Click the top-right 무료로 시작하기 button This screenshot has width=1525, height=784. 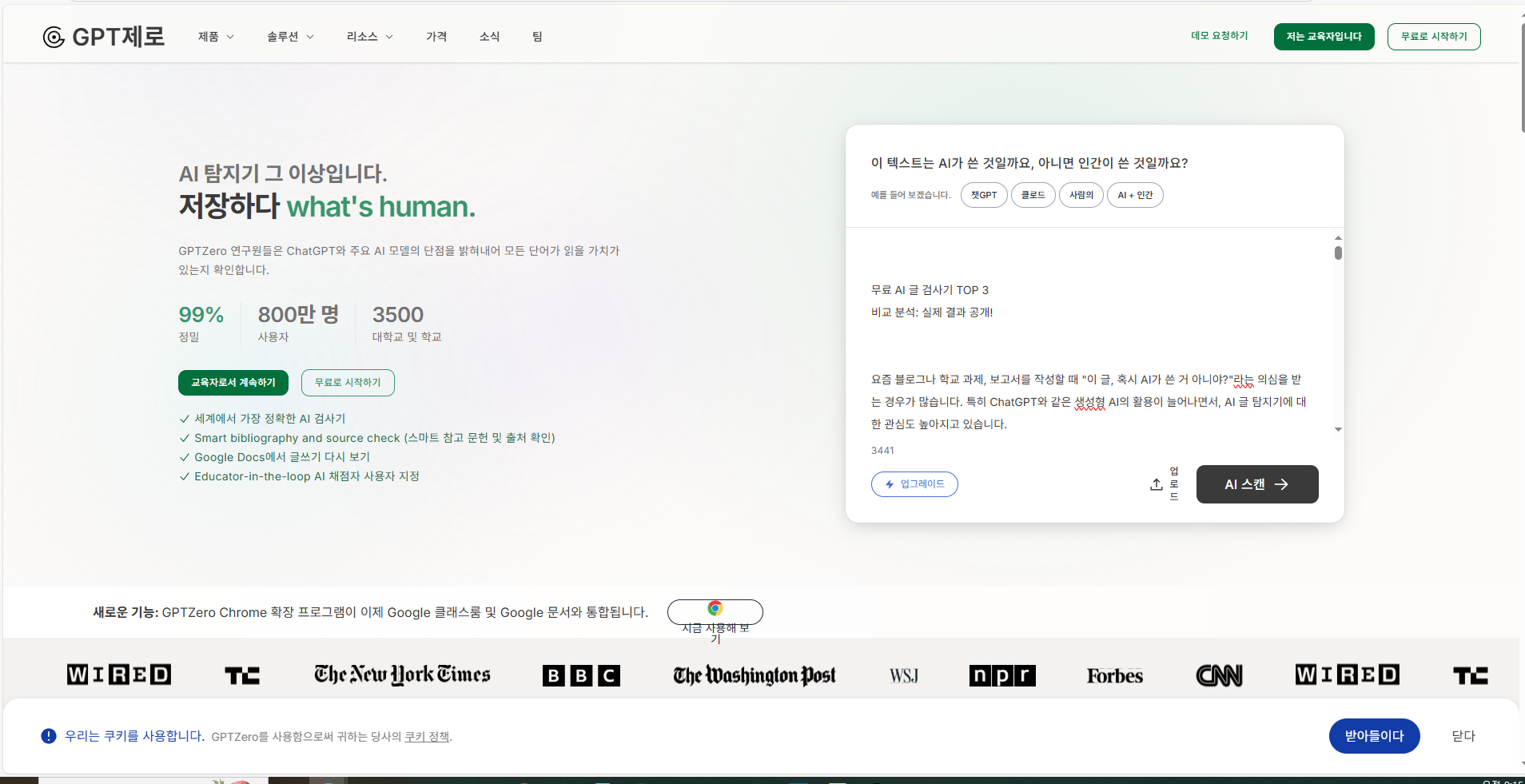click(x=1434, y=37)
